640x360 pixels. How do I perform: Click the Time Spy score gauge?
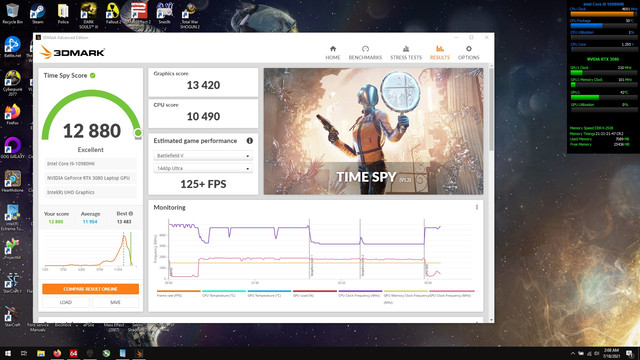(x=91, y=116)
